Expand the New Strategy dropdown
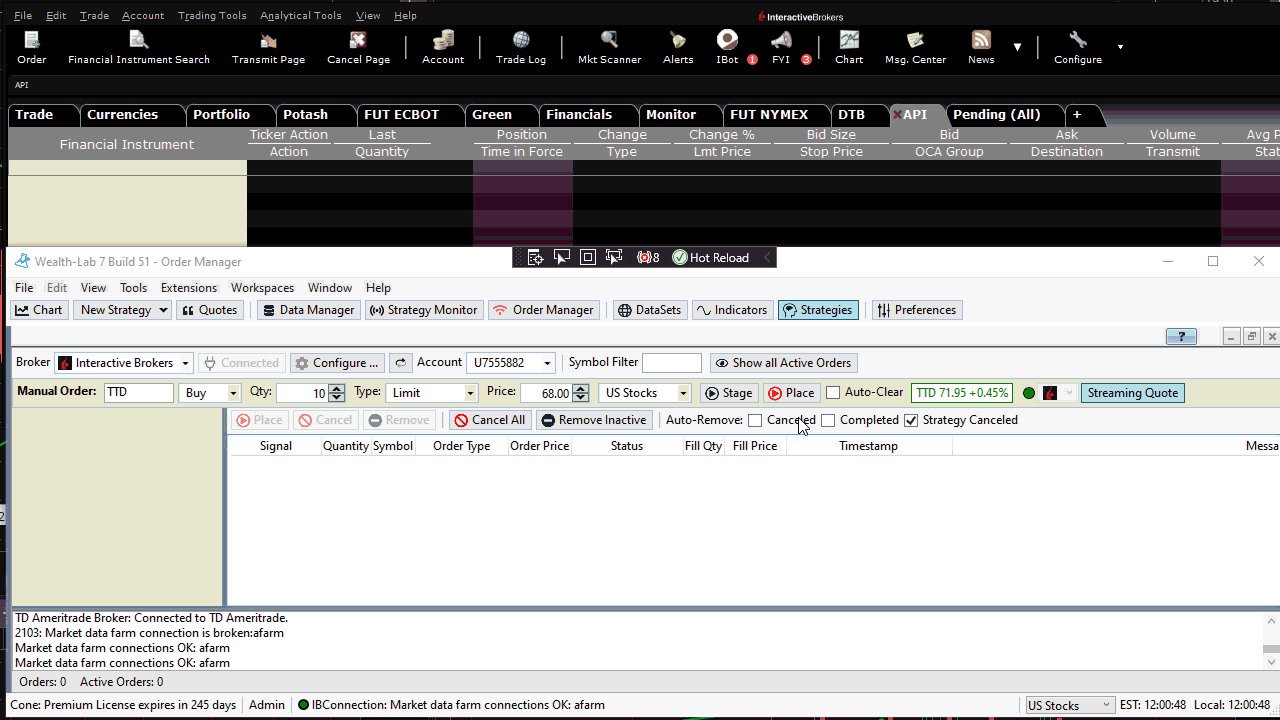1280x720 pixels. [164, 310]
